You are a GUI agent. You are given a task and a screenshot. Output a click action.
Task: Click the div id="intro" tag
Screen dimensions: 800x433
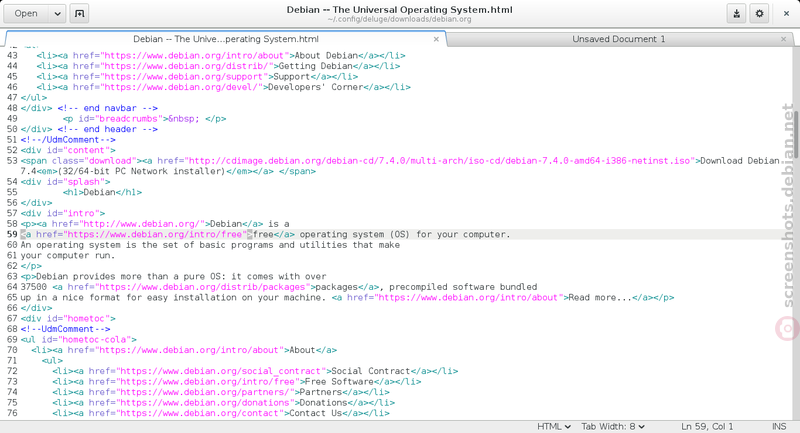pyautogui.click(x=63, y=213)
